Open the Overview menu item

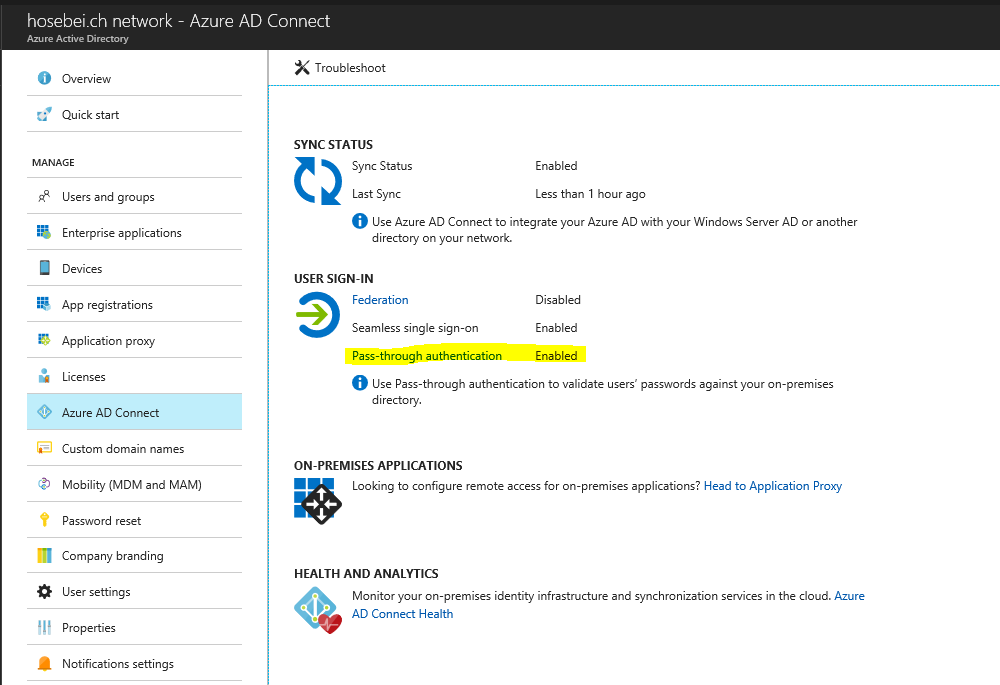[x=135, y=78]
